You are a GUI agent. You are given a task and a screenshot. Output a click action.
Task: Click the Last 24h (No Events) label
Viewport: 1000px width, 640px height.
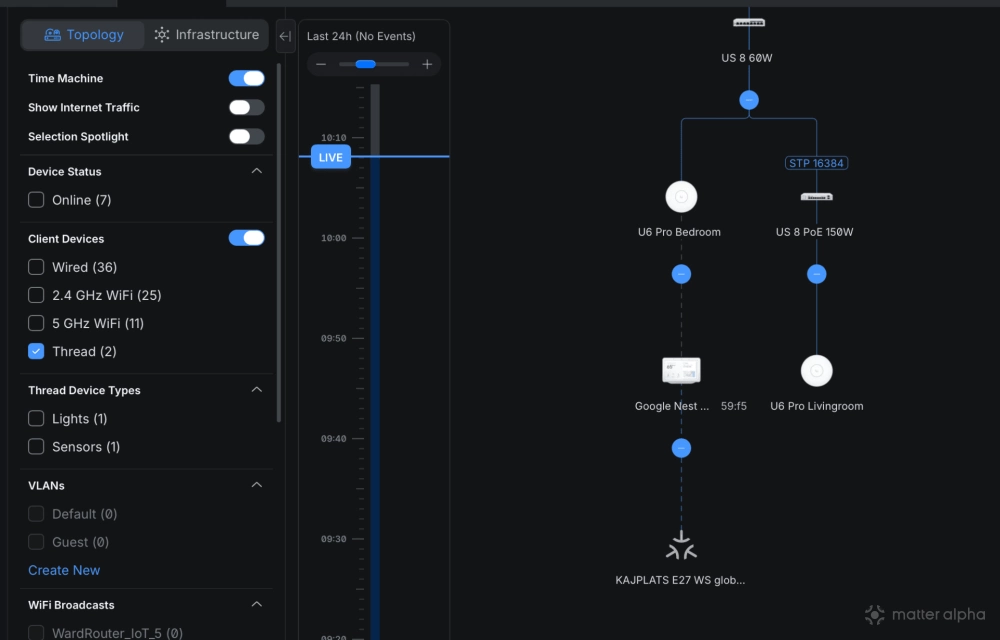point(361,36)
